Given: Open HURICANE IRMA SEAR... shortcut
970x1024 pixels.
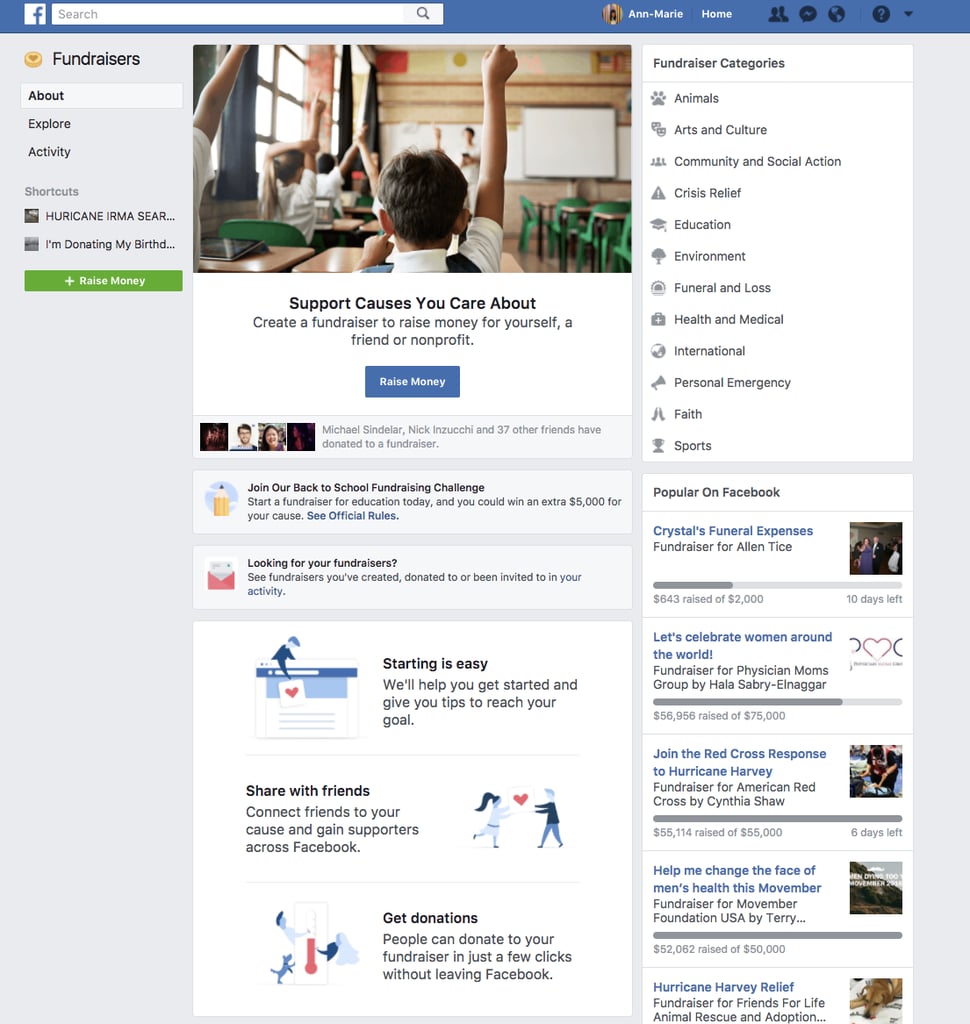Looking at the screenshot, I should coord(100,216).
